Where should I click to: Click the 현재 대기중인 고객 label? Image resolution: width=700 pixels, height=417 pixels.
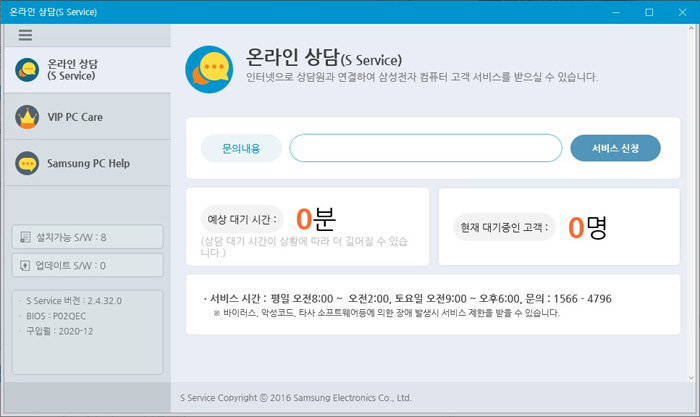[x=504, y=227]
